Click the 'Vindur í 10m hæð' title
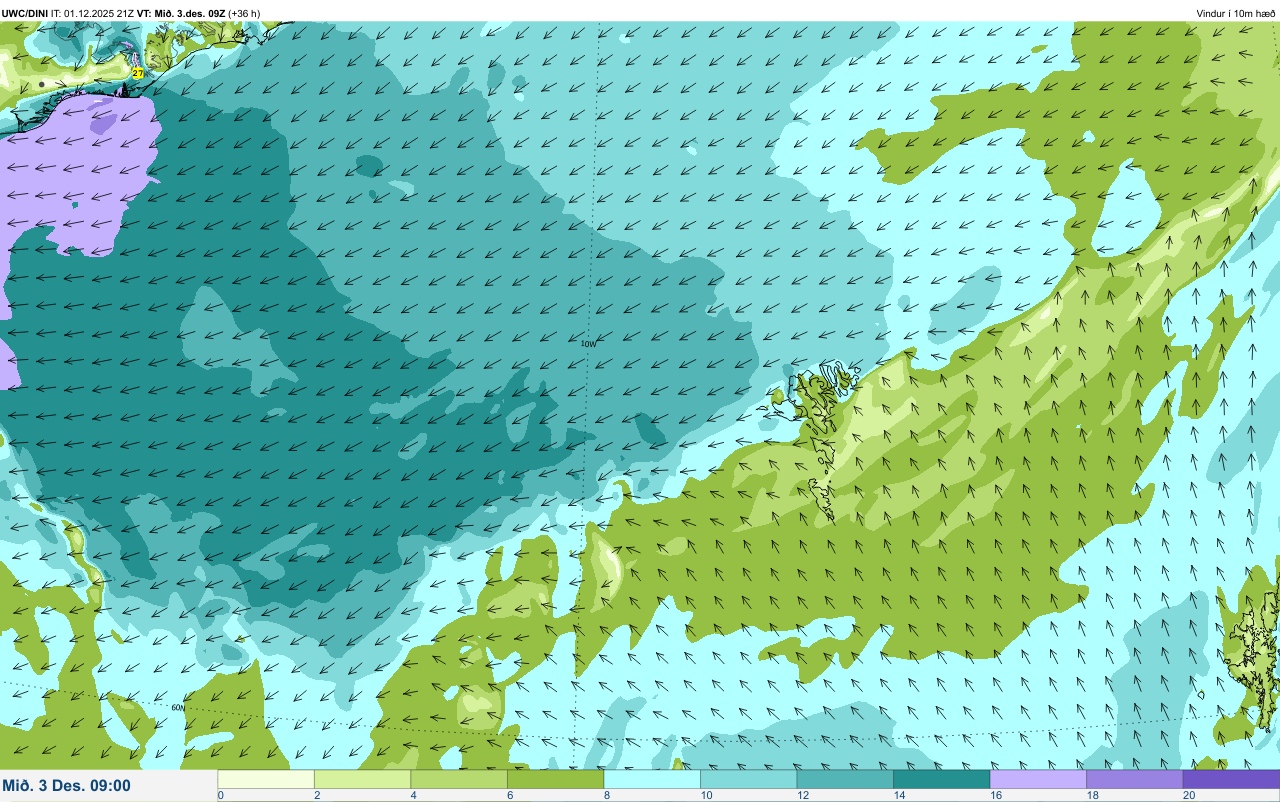 point(1236,13)
